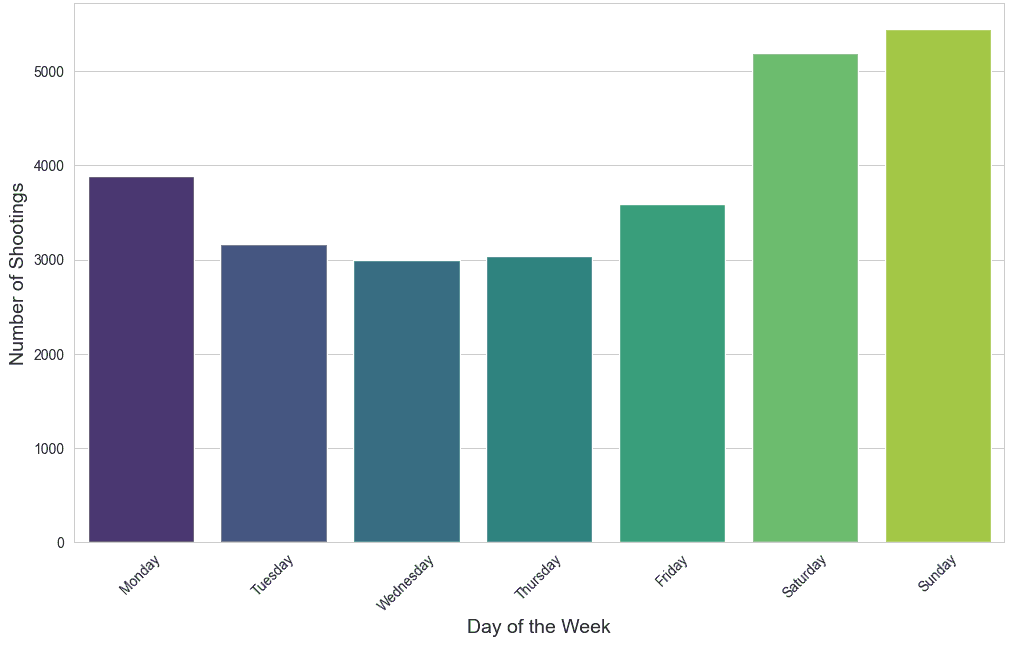Click the Friday bar

672,374
